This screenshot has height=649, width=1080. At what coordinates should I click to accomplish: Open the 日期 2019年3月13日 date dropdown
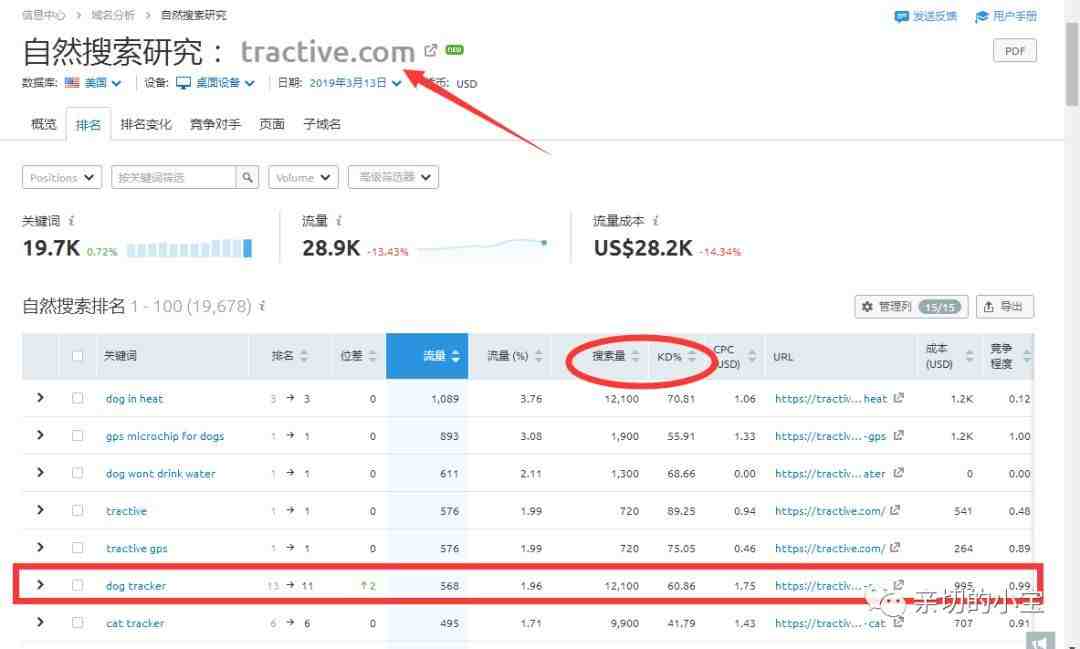(x=355, y=83)
